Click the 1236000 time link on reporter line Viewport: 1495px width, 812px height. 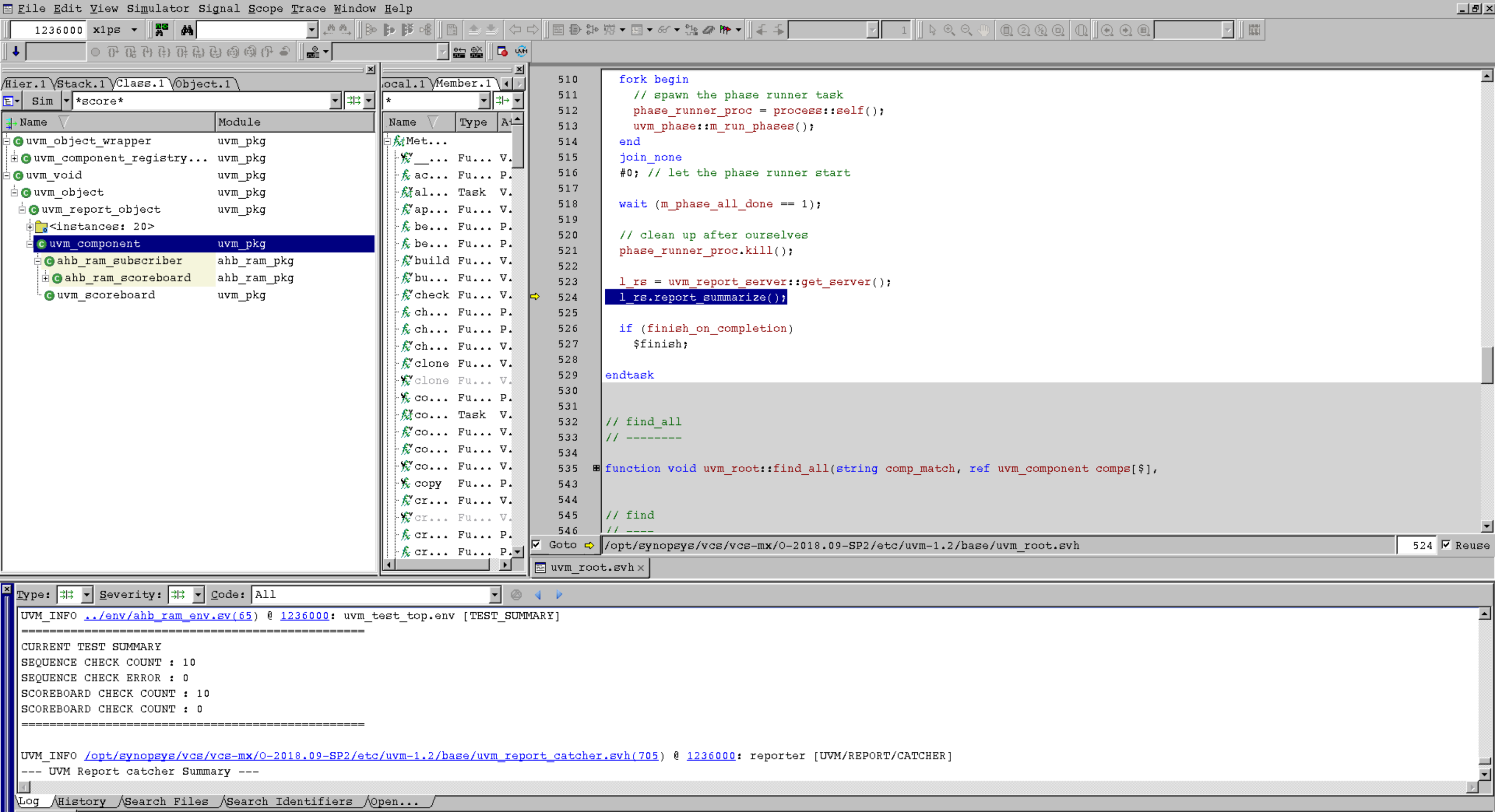(x=711, y=756)
